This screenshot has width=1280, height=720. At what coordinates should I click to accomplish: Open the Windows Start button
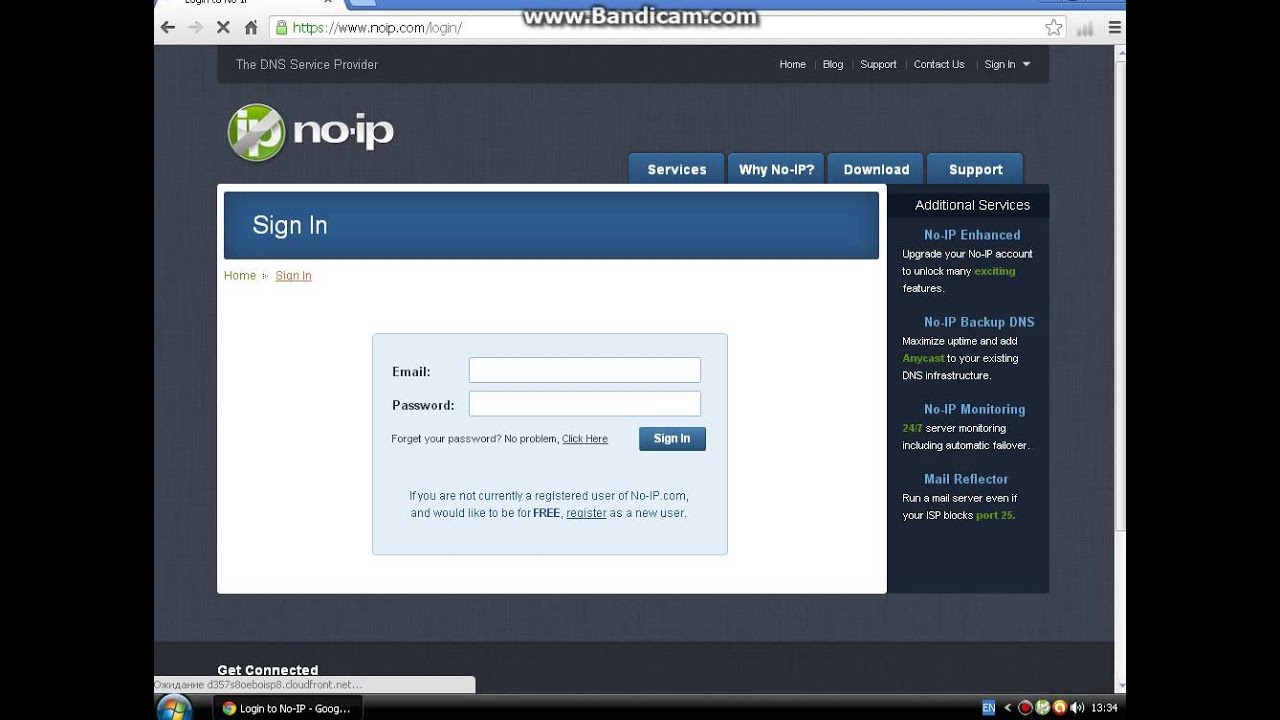[x=174, y=708]
